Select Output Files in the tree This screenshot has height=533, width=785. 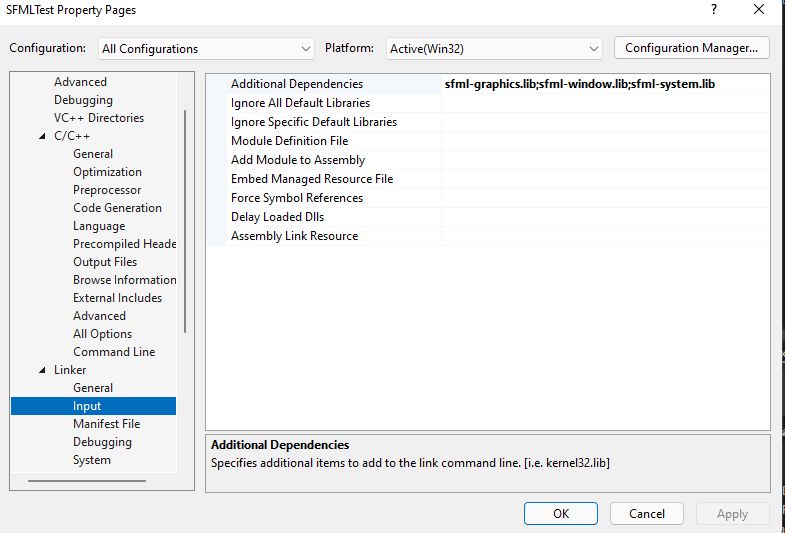[x=105, y=262]
